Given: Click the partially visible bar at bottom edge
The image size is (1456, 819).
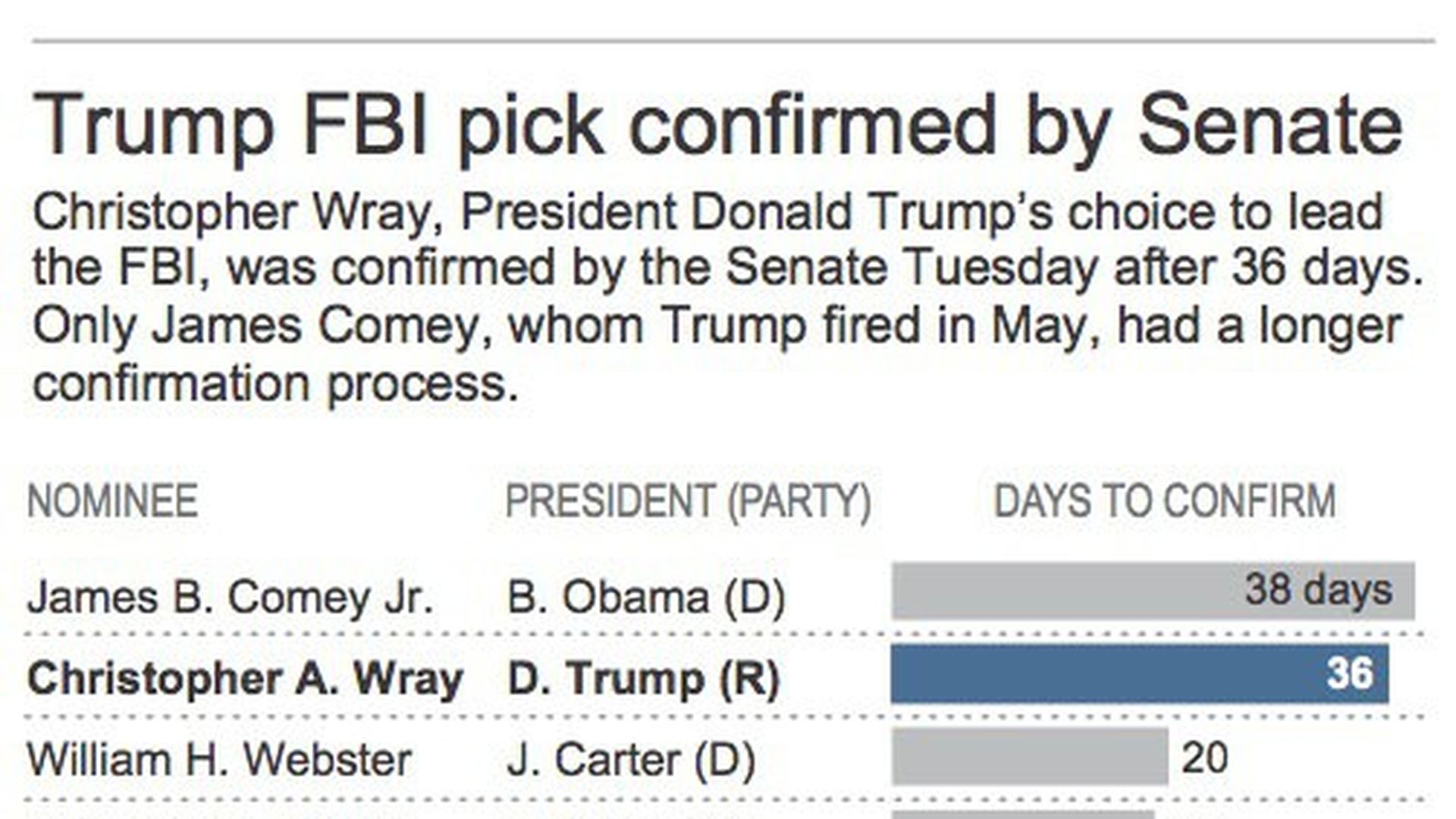Looking at the screenshot, I should [x=1024, y=815].
